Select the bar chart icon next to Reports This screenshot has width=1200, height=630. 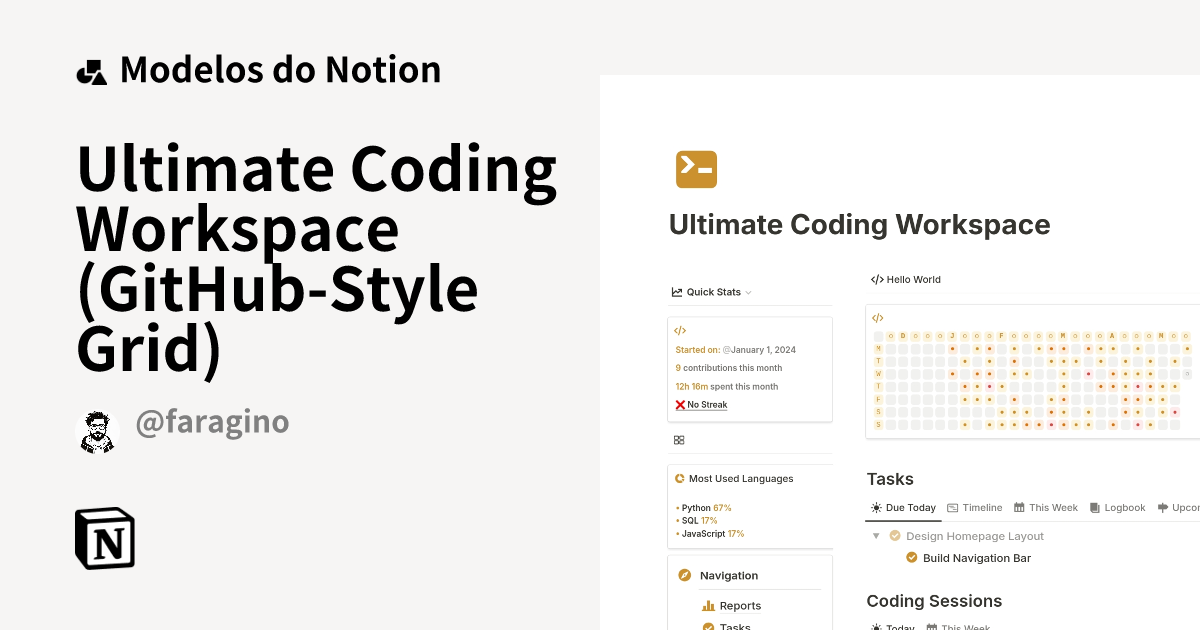pyautogui.click(x=708, y=605)
